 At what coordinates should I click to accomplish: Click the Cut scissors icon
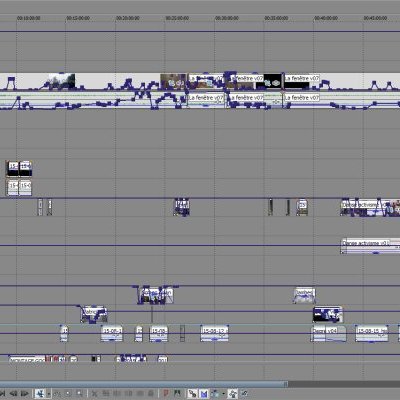94,394
